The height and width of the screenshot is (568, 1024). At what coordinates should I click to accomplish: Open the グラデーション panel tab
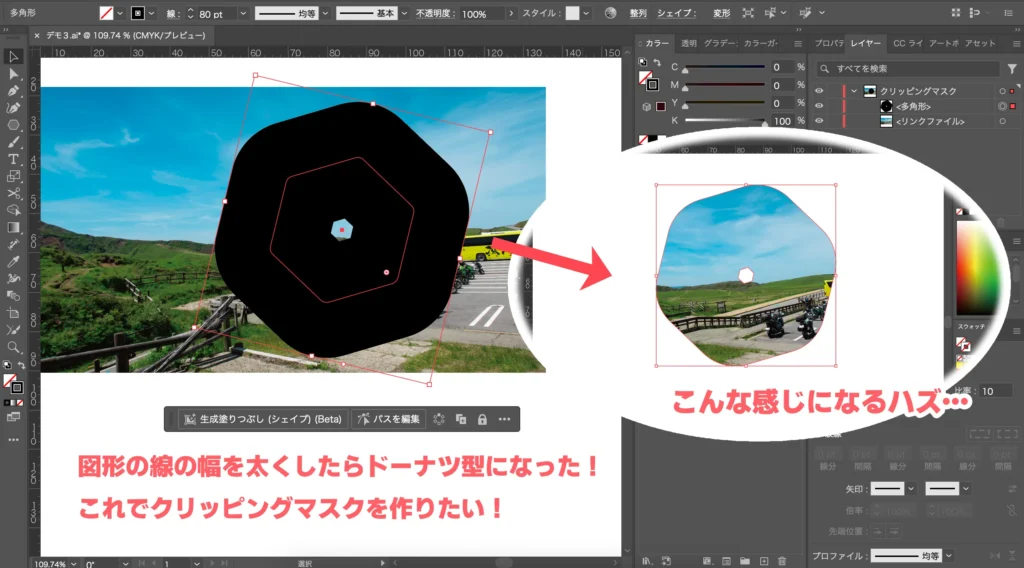click(719, 44)
